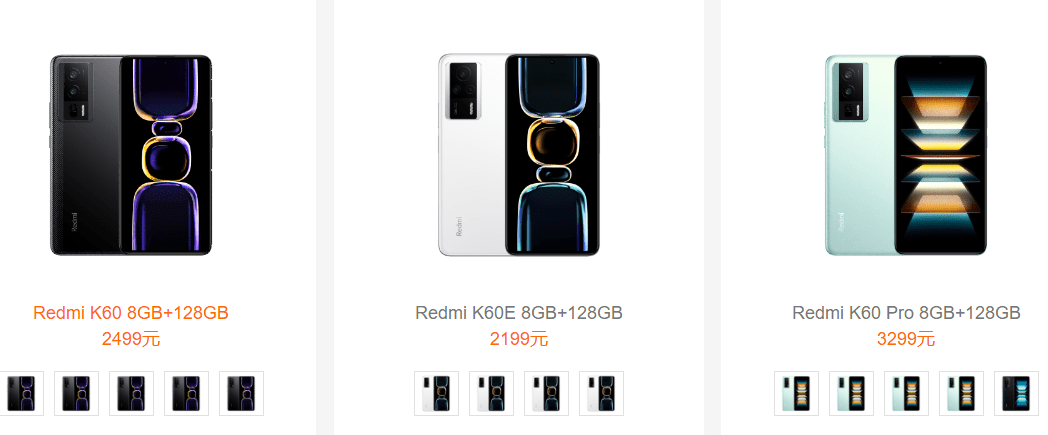Click the 2499元 price of Redmi K60
The image size is (1048, 435).
pos(131,339)
